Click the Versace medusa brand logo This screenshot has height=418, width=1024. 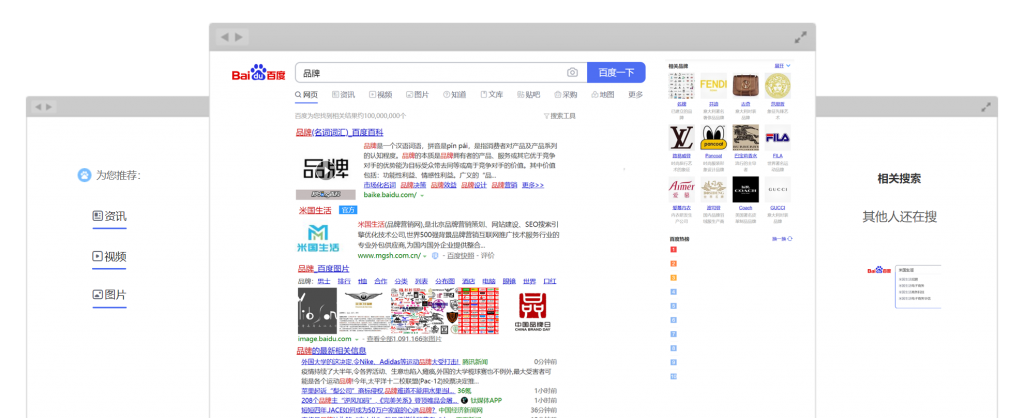[777, 86]
